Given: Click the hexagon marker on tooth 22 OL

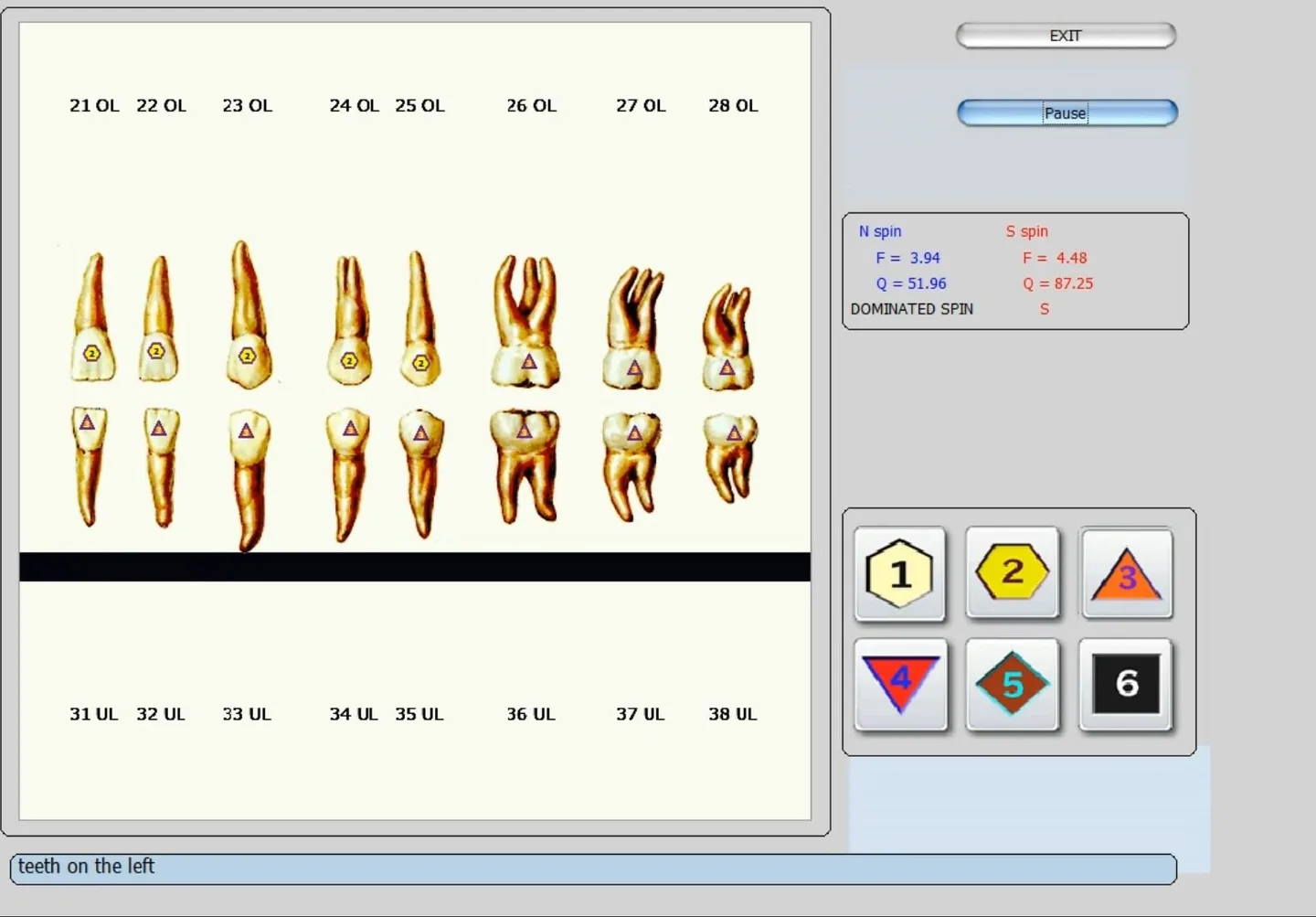Looking at the screenshot, I should (157, 351).
